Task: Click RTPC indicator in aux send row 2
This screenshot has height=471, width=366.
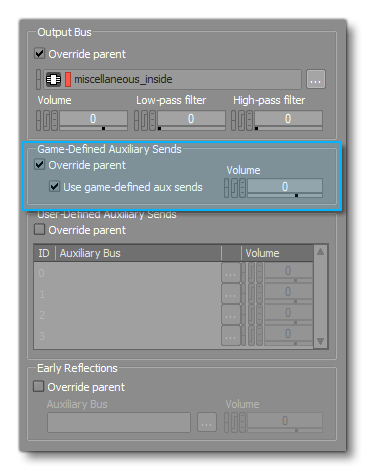Action: click(251, 314)
